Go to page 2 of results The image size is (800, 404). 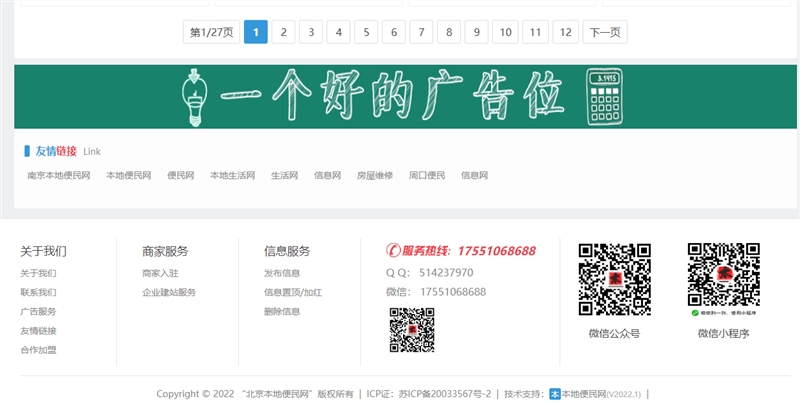pos(283,32)
